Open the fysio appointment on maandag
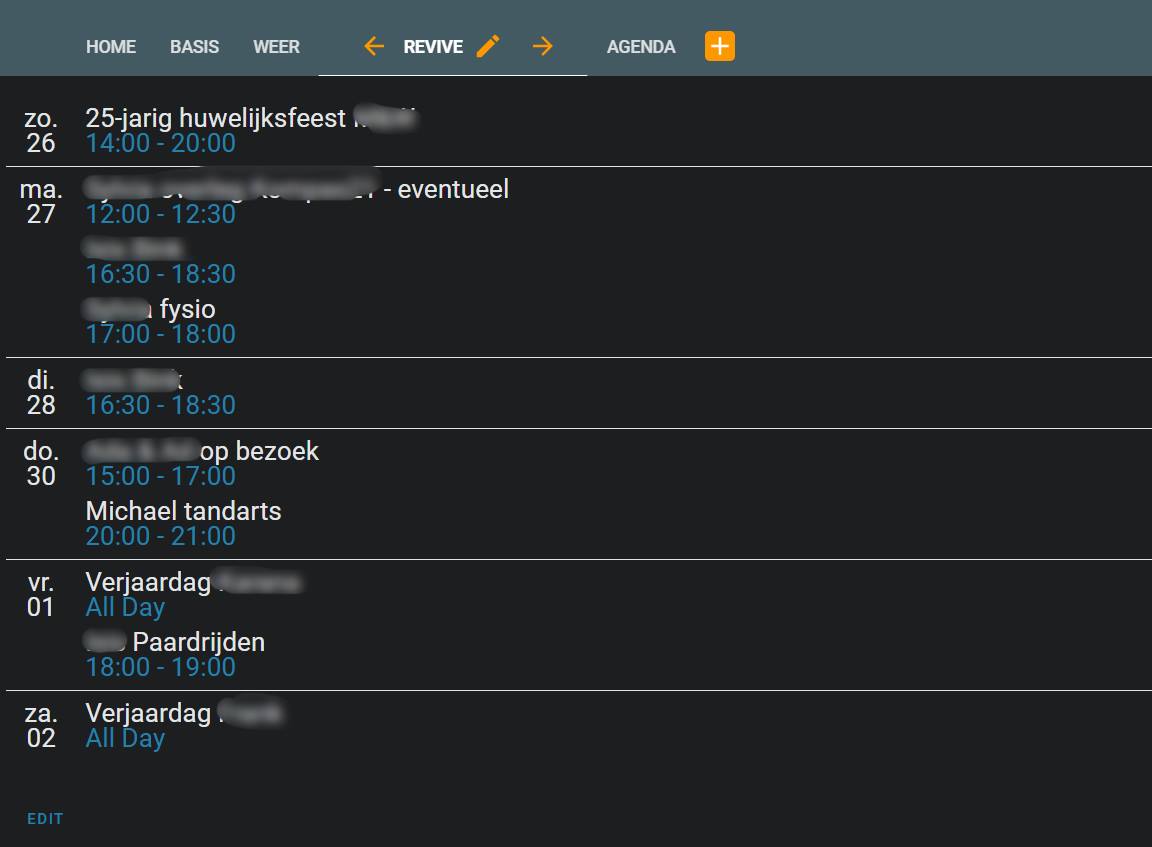 tap(150, 309)
